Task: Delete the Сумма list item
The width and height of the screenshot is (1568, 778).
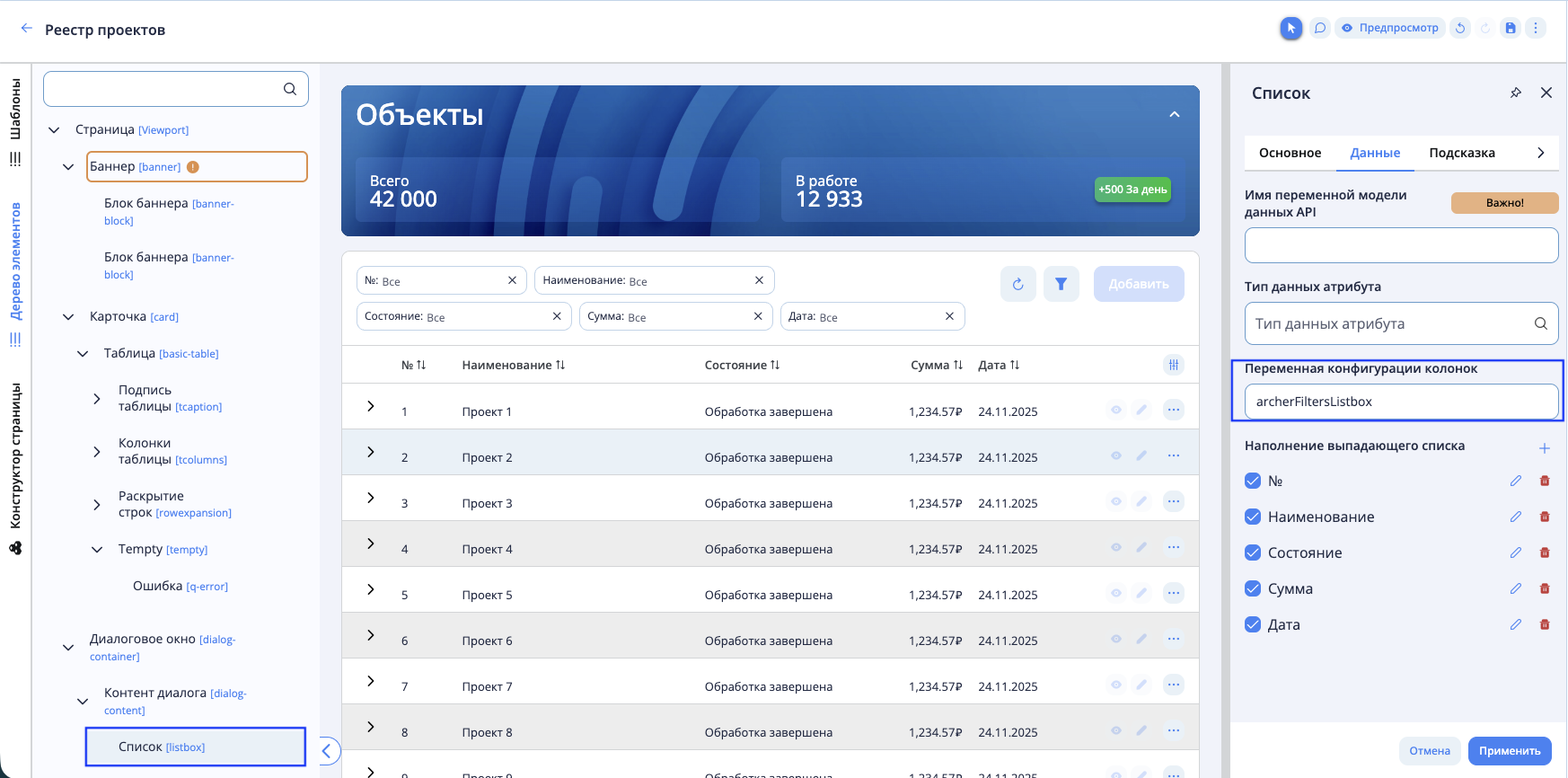Action: click(1545, 588)
